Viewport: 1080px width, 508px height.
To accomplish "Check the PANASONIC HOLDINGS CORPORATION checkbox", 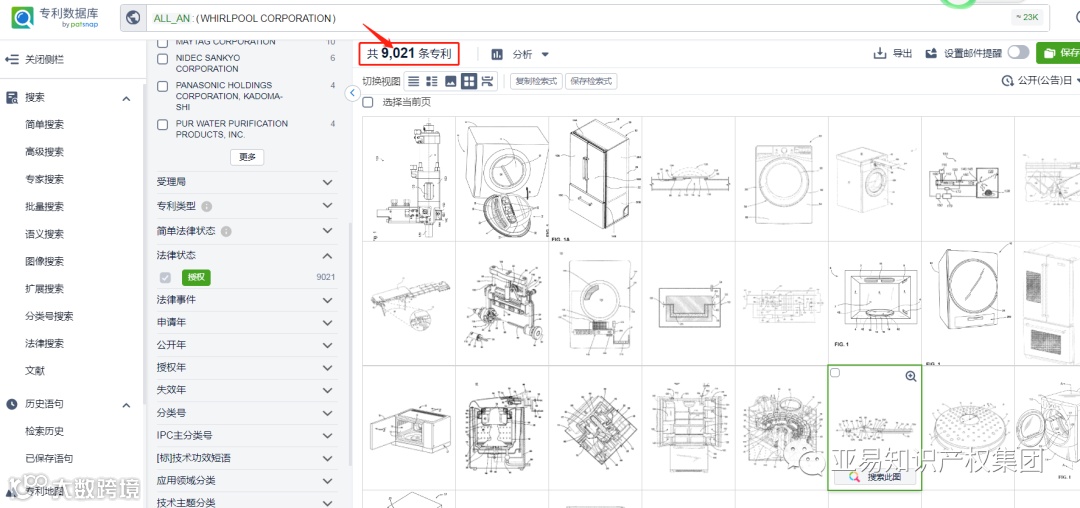I will coord(163,86).
